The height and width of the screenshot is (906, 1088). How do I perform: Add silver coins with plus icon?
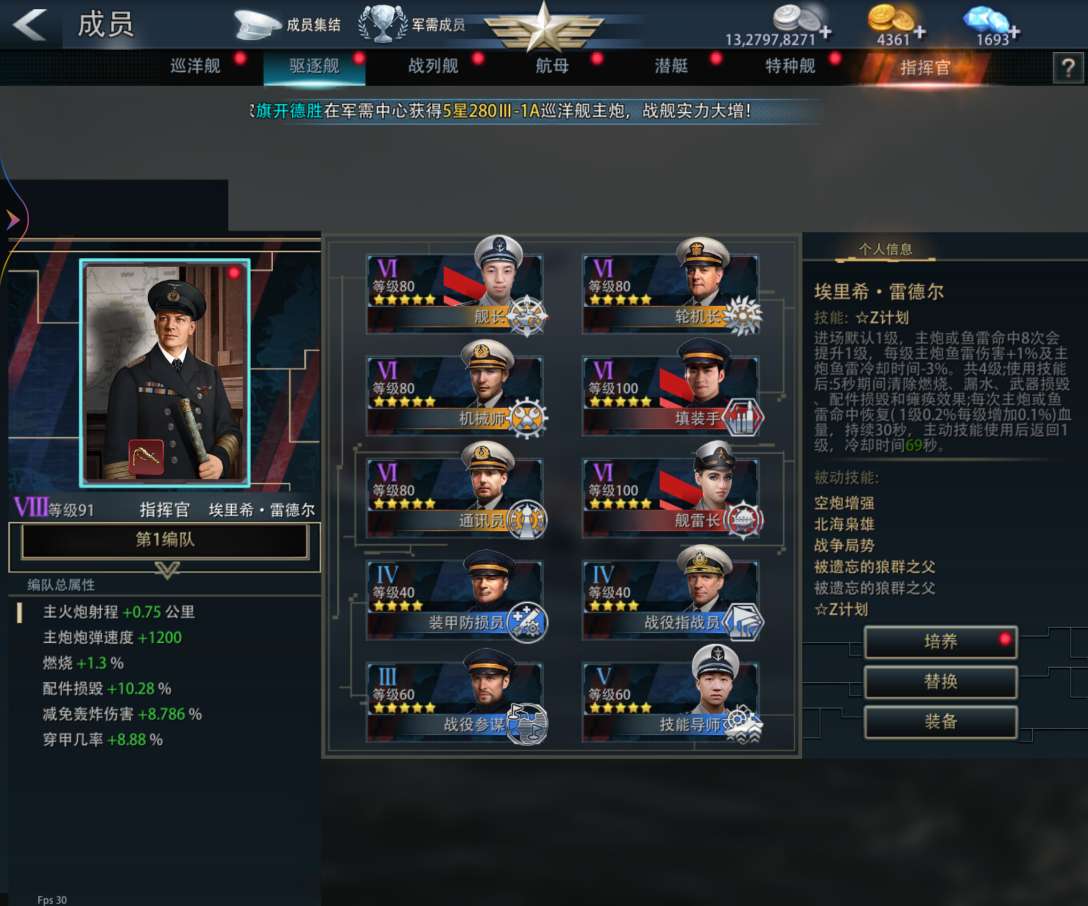[825, 31]
